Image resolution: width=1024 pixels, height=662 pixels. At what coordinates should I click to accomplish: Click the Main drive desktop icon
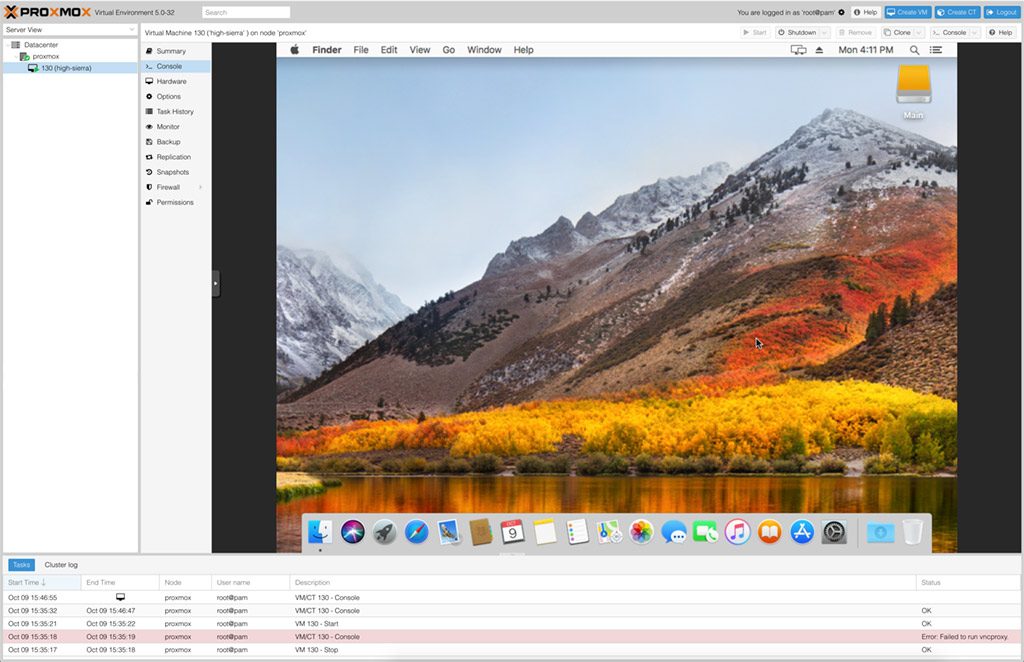(913, 90)
